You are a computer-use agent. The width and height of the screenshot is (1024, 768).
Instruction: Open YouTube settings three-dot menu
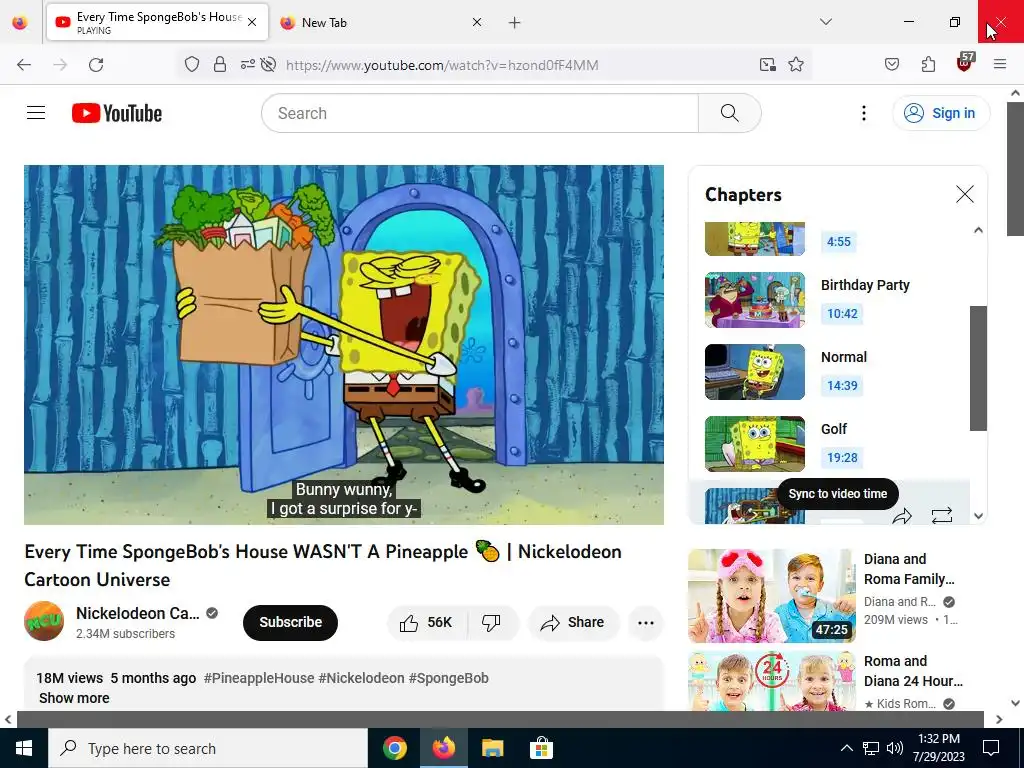pos(863,113)
